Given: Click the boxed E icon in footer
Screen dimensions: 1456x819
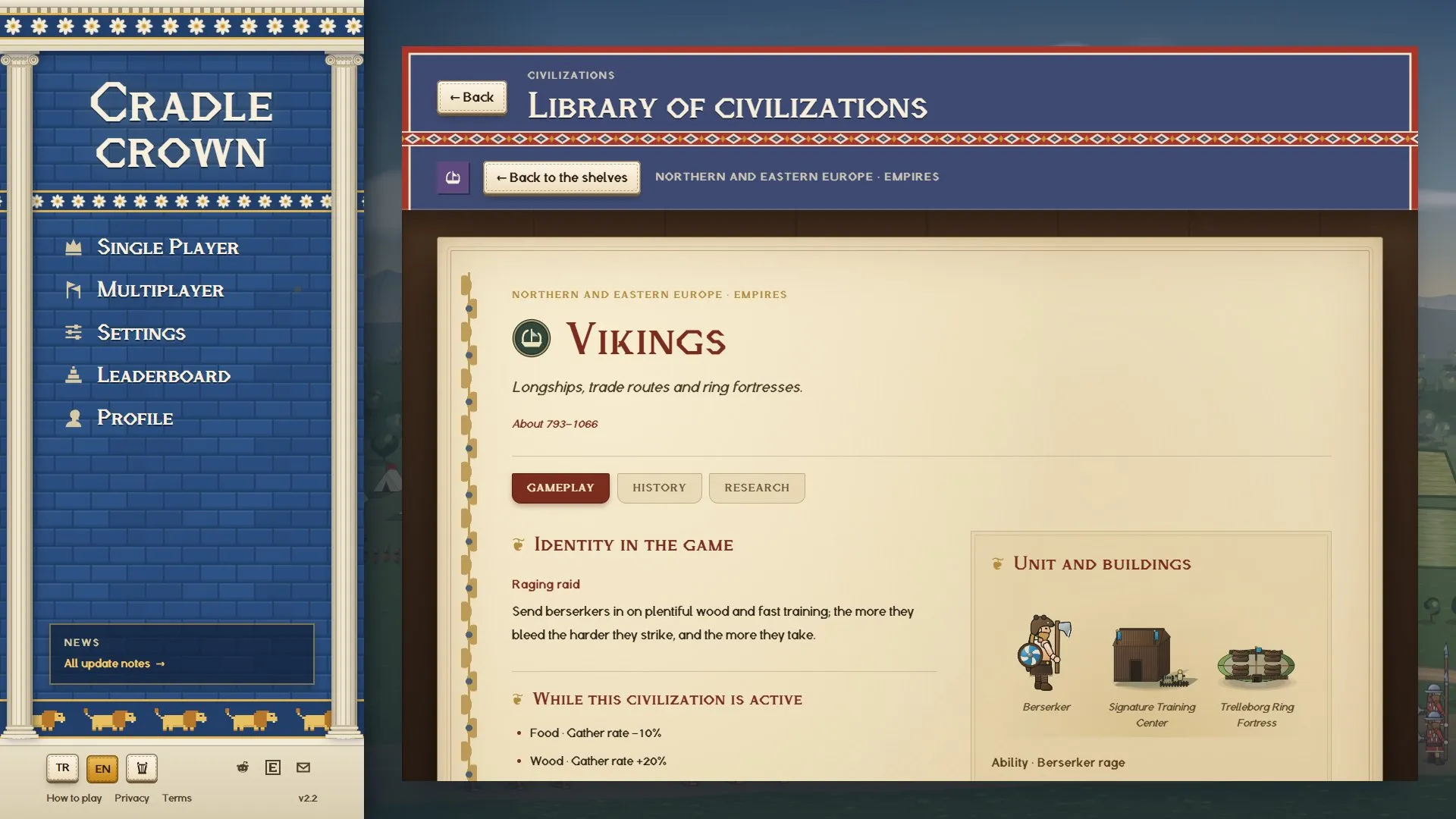Looking at the screenshot, I should coord(273,767).
